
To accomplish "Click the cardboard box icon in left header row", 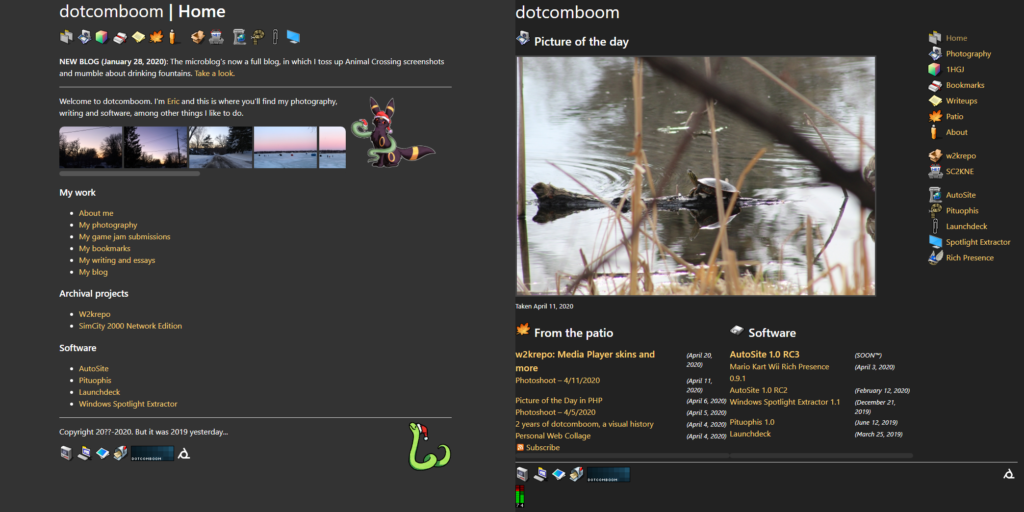I will [x=198, y=37].
